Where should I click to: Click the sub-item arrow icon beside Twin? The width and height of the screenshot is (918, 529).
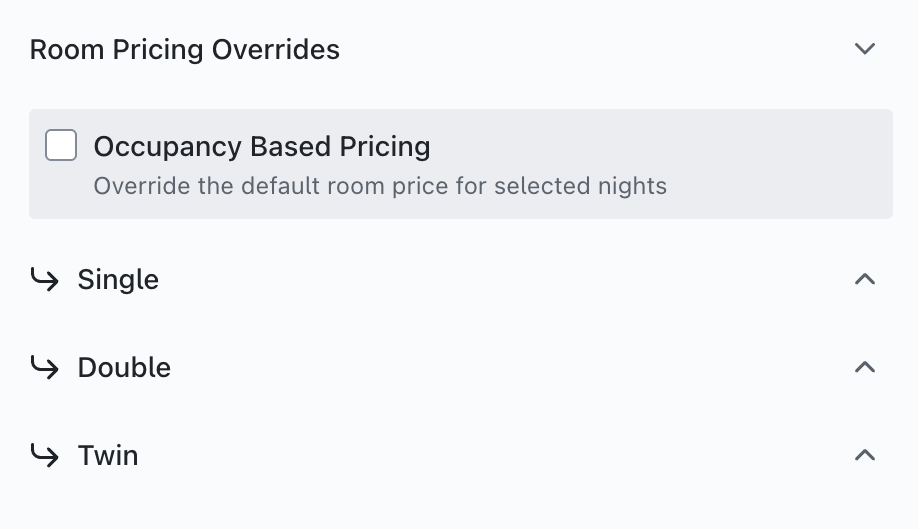[x=44, y=456]
